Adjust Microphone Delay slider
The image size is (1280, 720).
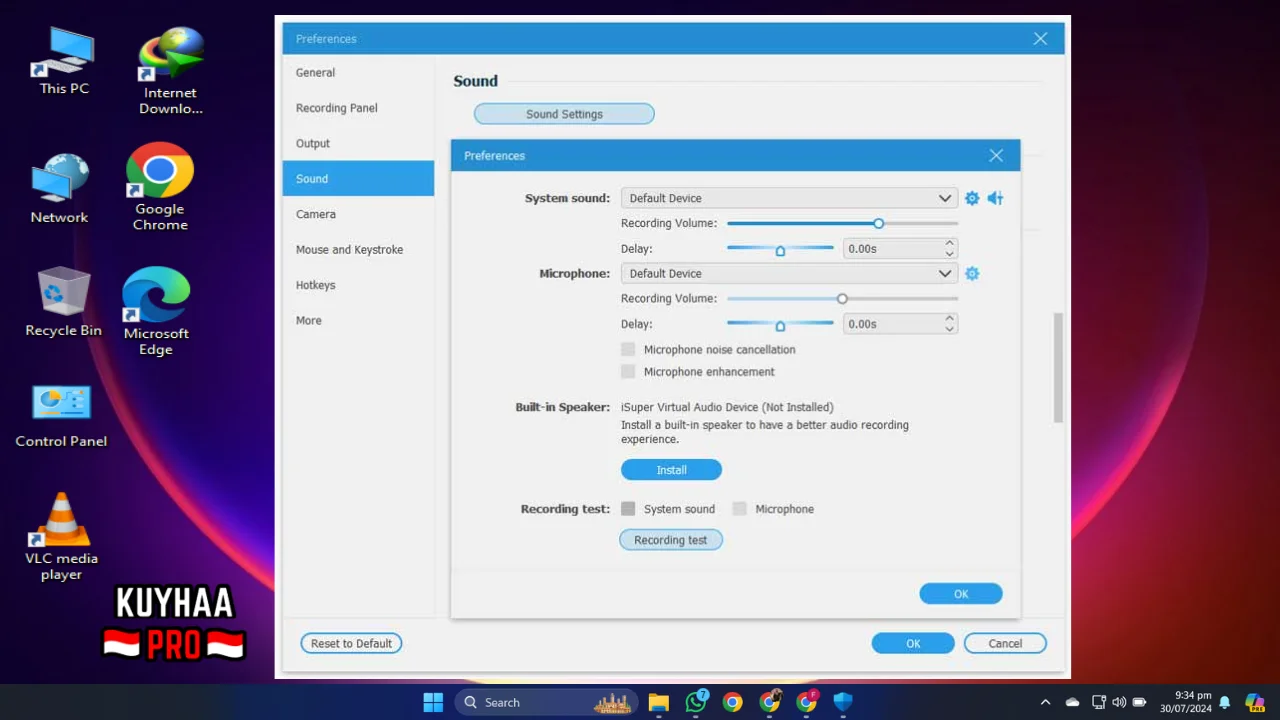tap(780, 324)
